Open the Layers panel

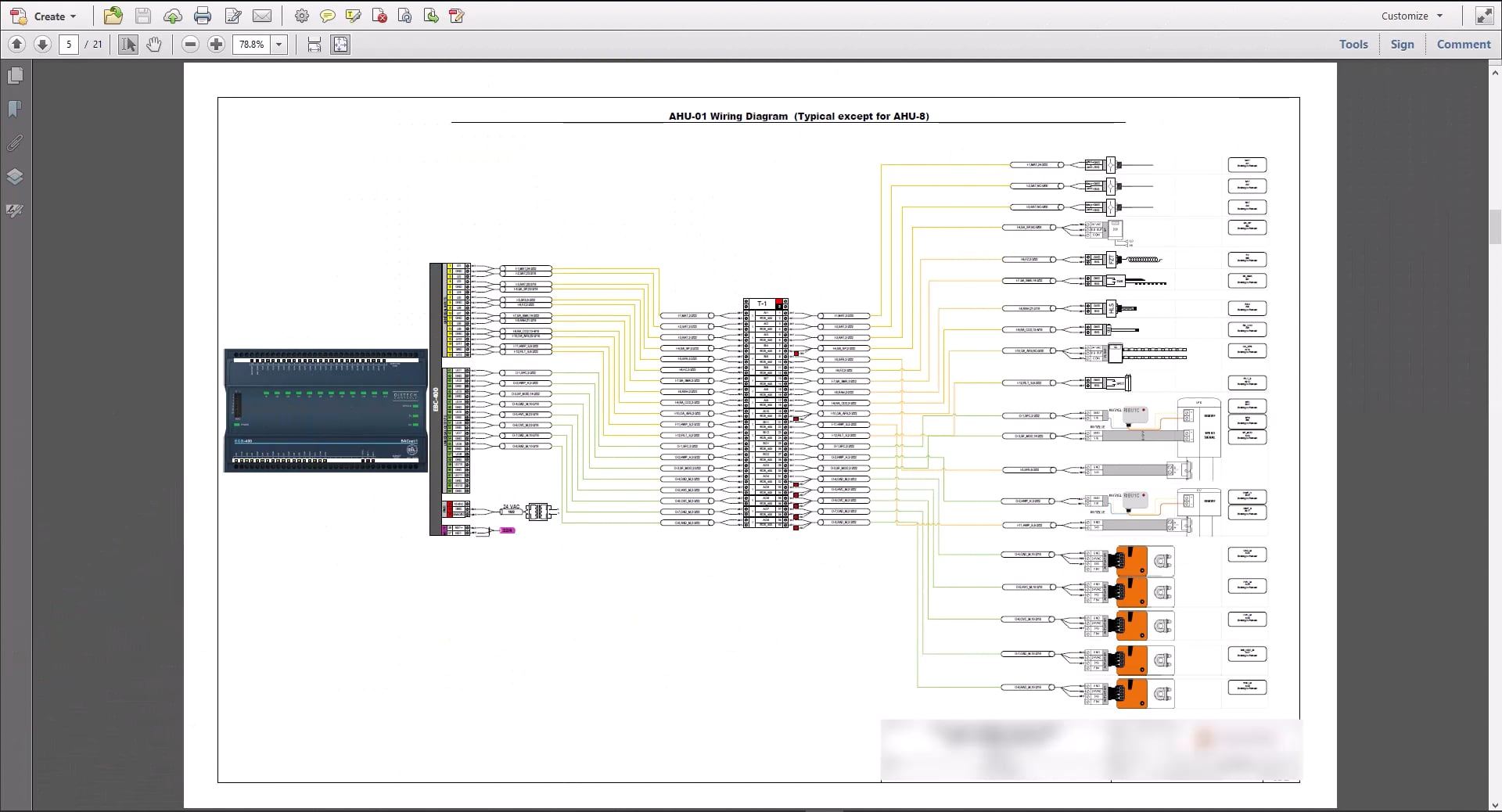tap(16, 177)
